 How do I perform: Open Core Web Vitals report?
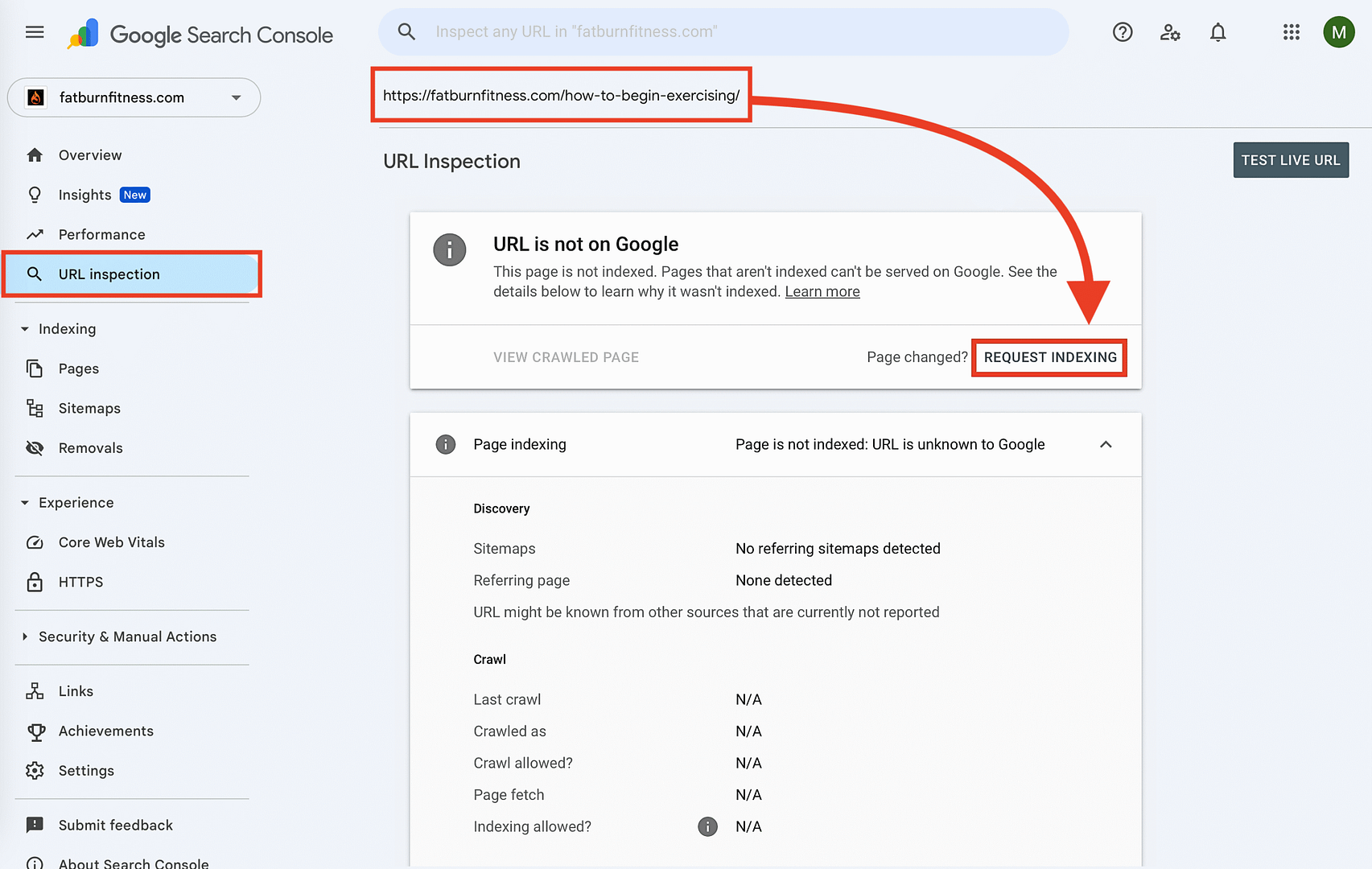(x=111, y=542)
